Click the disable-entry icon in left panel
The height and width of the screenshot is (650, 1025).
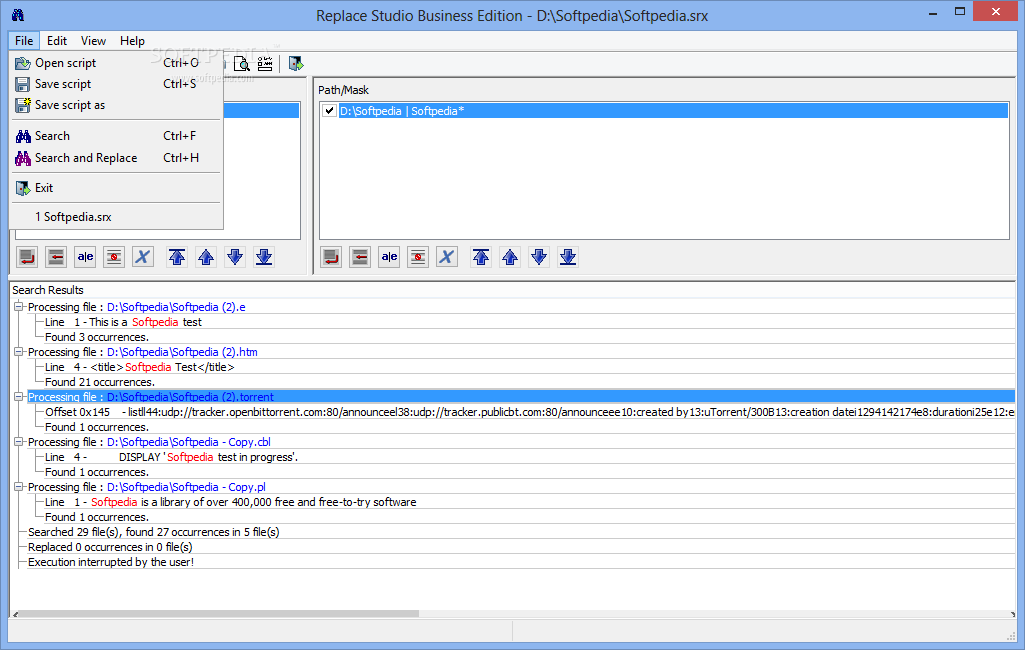point(114,257)
